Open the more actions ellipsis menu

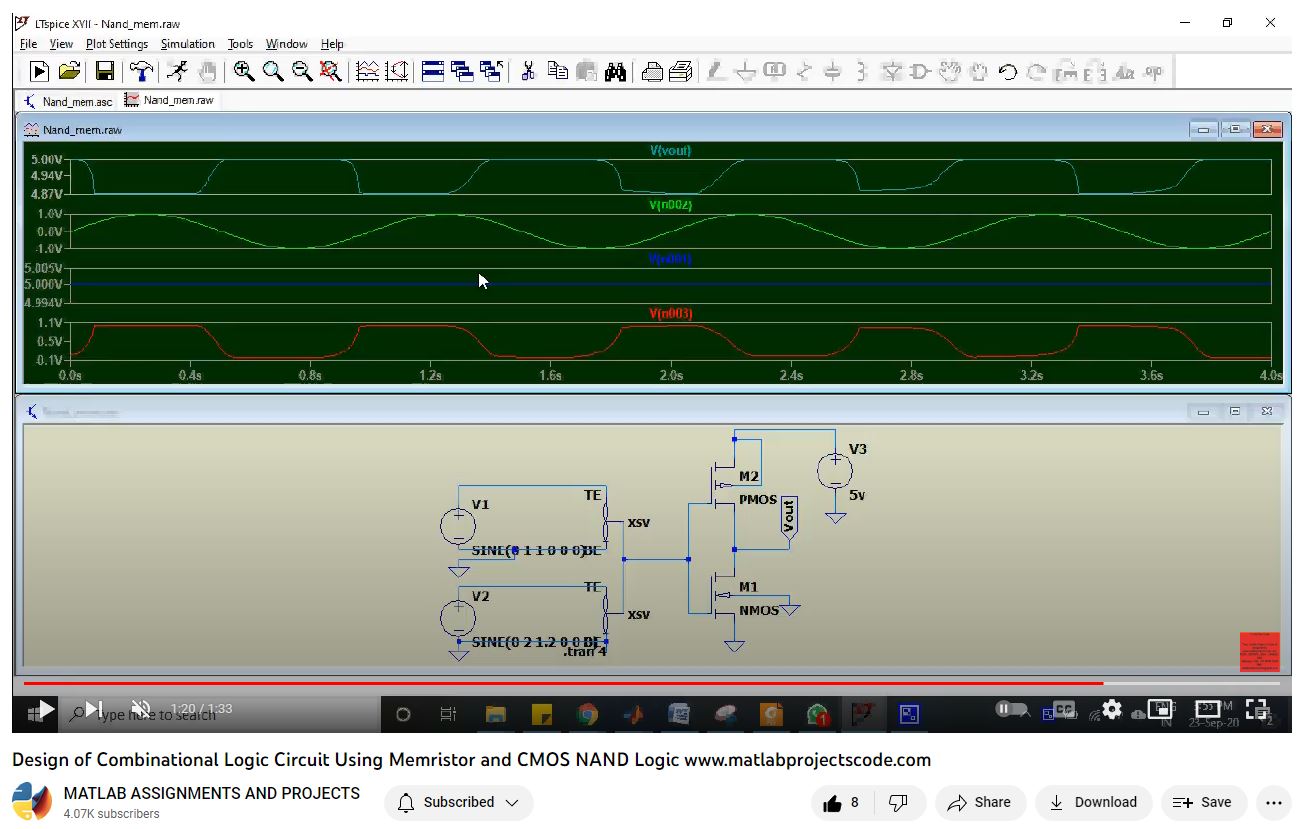click(x=1273, y=802)
